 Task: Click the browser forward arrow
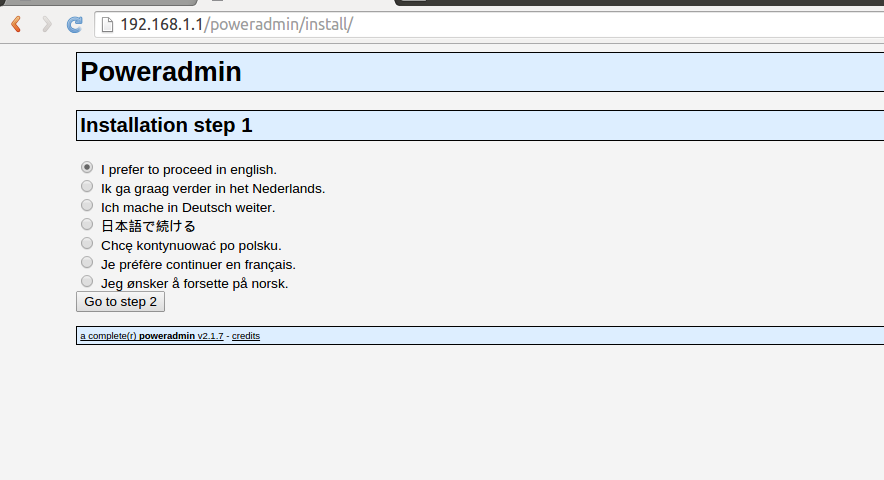[46, 24]
